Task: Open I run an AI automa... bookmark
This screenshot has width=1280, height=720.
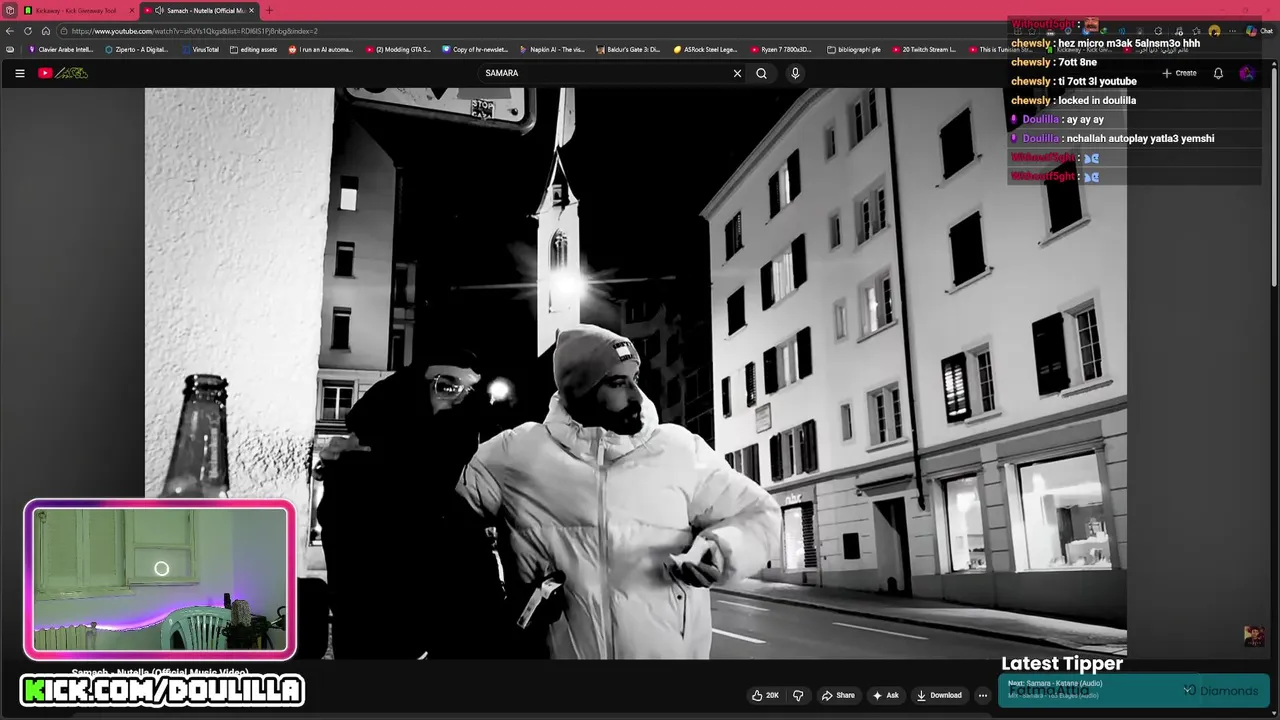Action: [321, 49]
